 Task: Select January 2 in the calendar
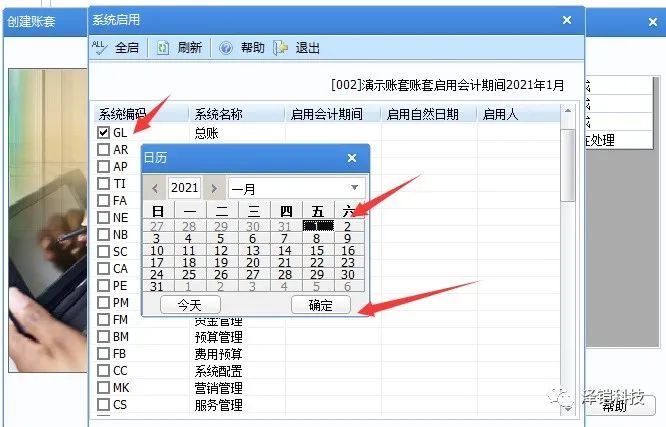coord(348,226)
